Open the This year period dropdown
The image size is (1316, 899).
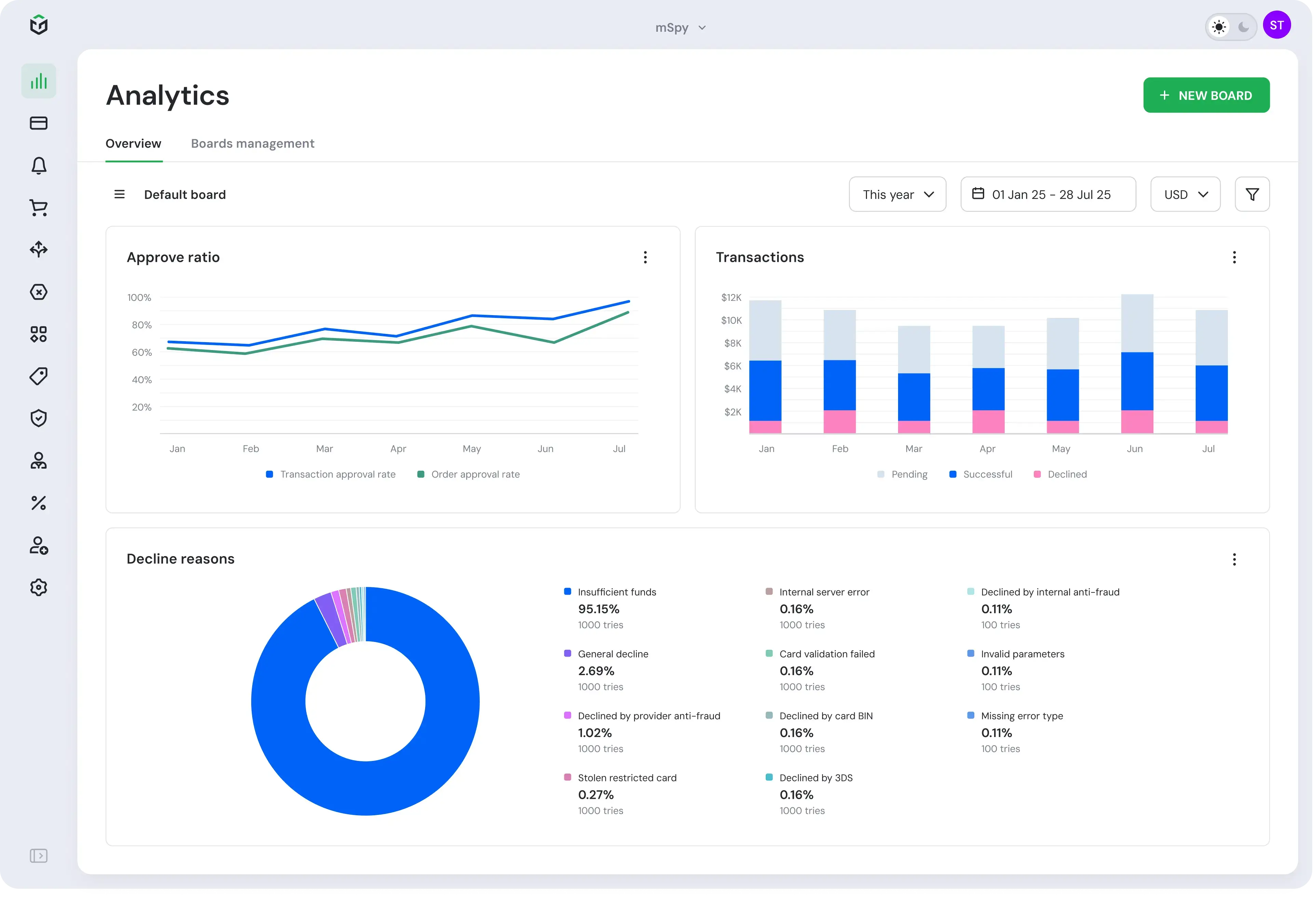897,194
